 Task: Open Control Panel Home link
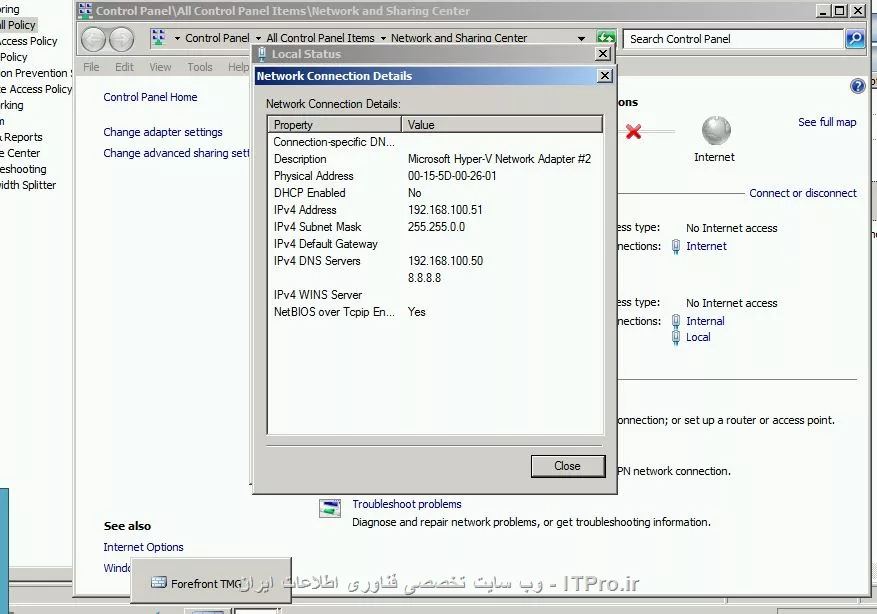coord(150,97)
